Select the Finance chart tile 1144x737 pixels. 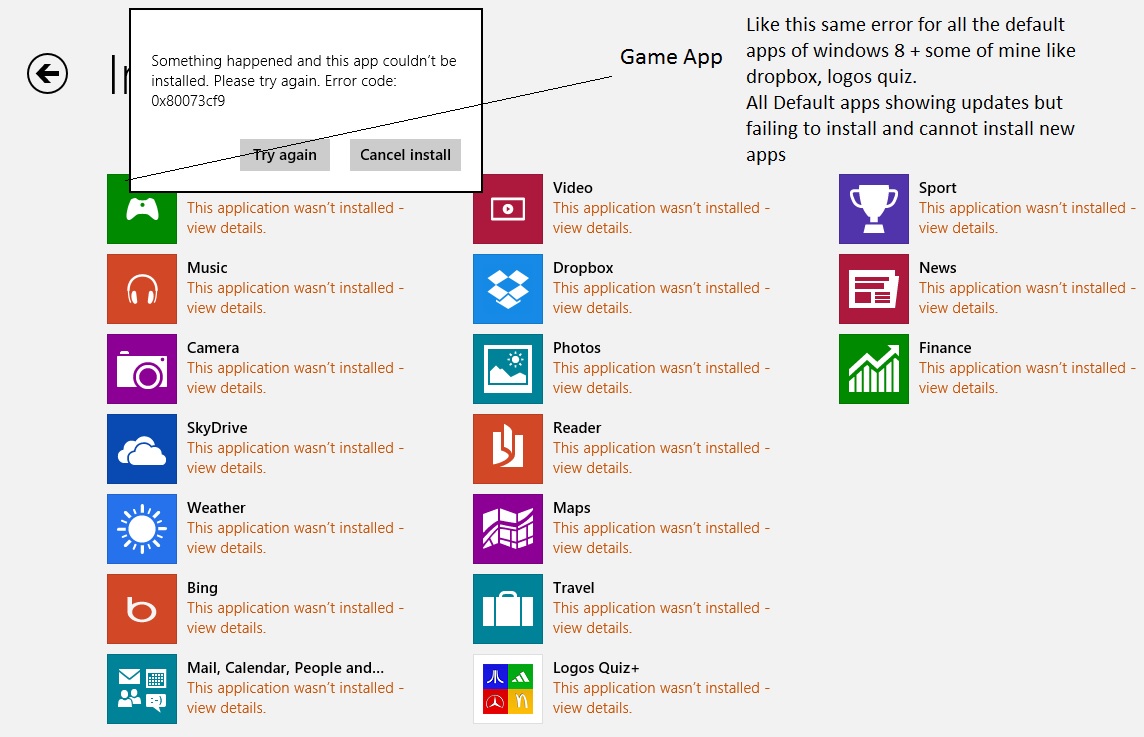(874, 368)
